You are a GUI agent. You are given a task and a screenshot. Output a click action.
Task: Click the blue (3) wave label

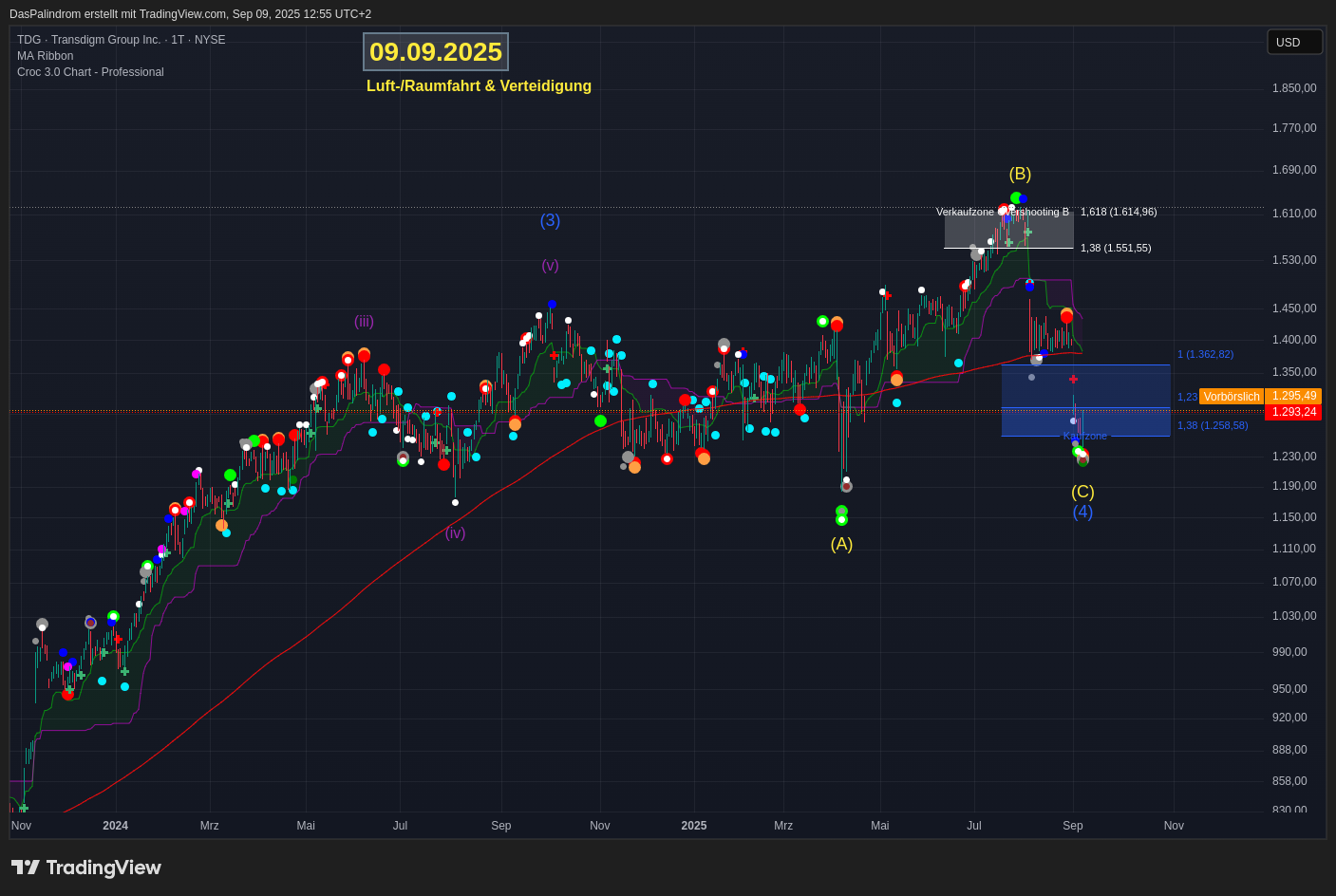click(x=550, y=220)
